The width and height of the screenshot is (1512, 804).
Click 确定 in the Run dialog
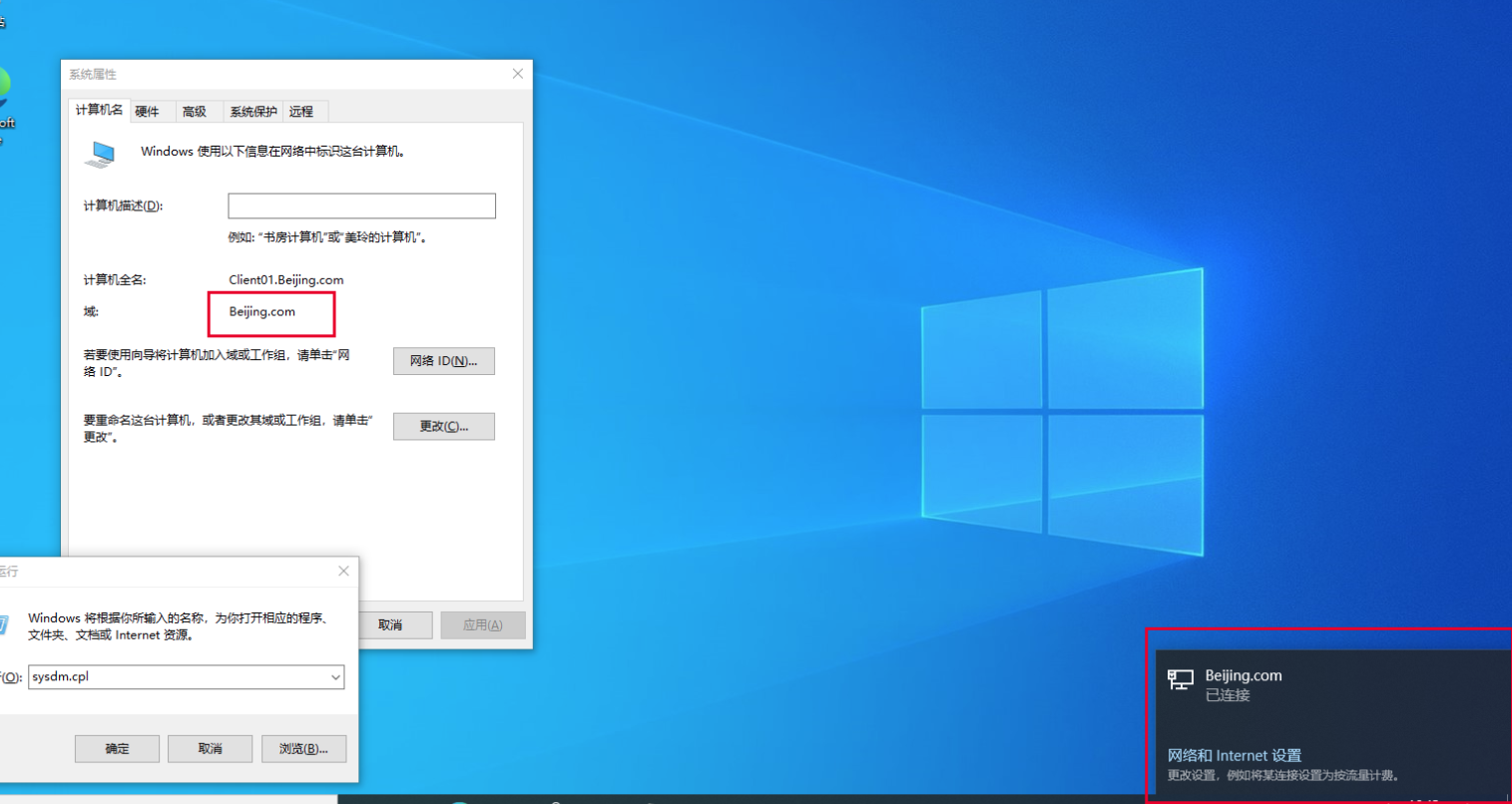(117, 748)
